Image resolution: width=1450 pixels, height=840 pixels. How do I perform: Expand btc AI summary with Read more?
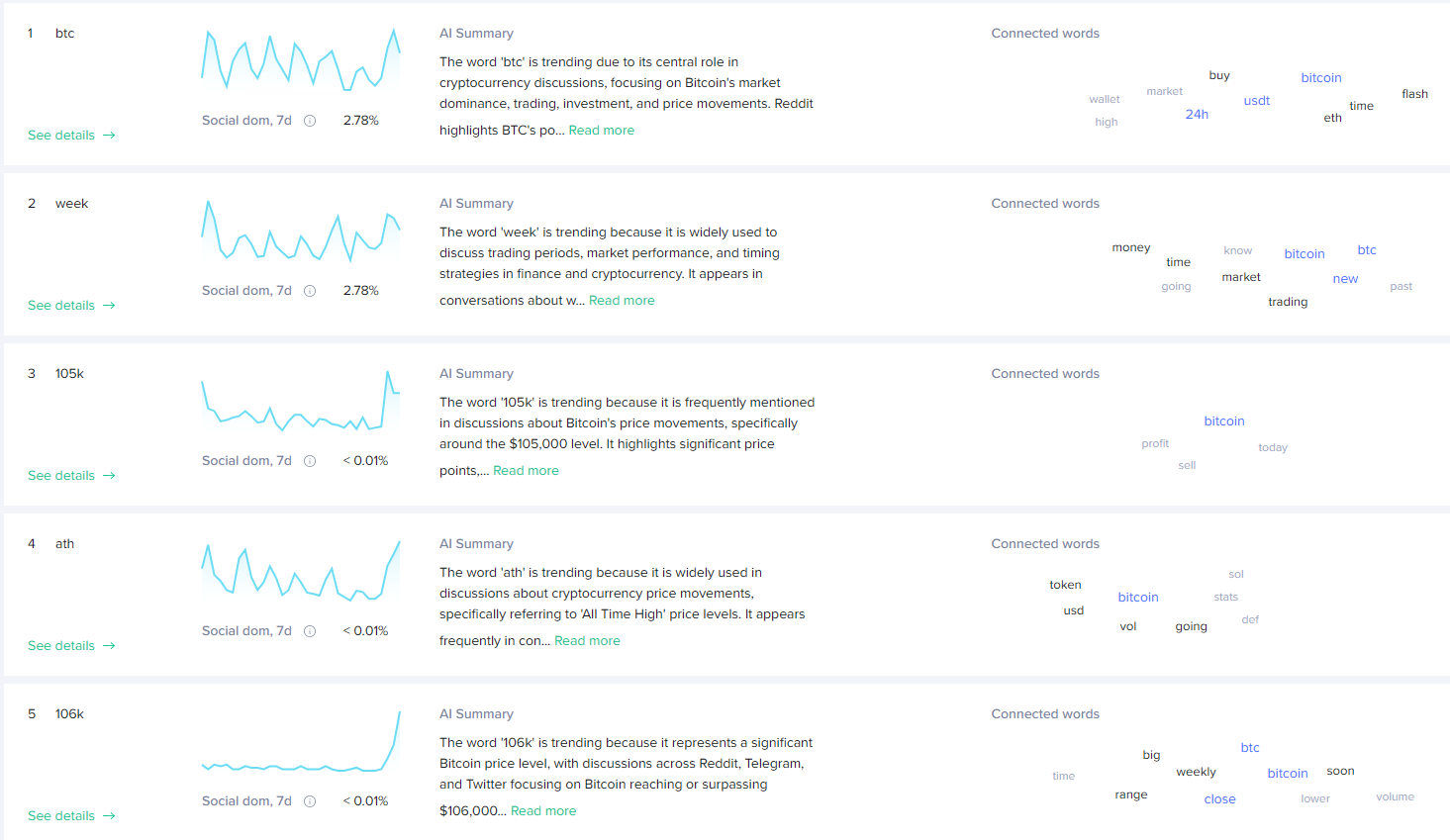click(601, 131)
